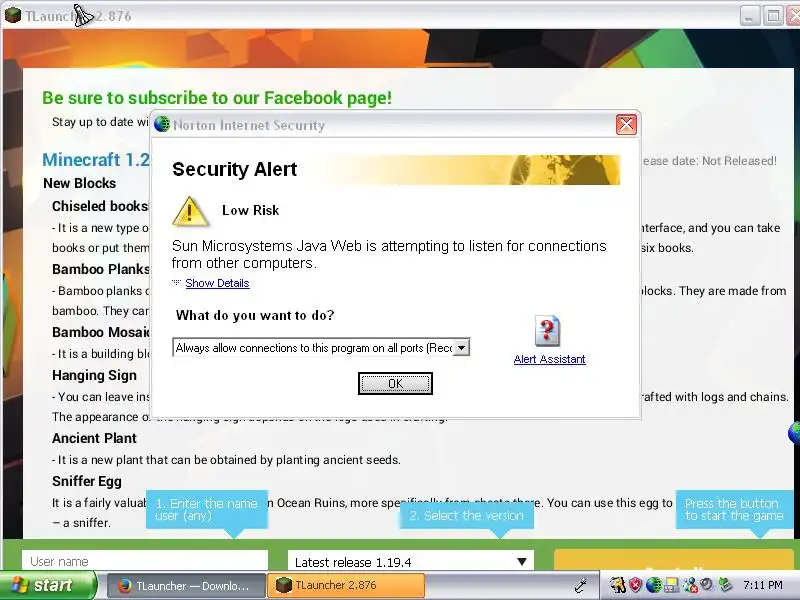Click the Norton keys tray icon
Image resolution: width=800 pixels, height=600 pixels.
click(618, 585)
